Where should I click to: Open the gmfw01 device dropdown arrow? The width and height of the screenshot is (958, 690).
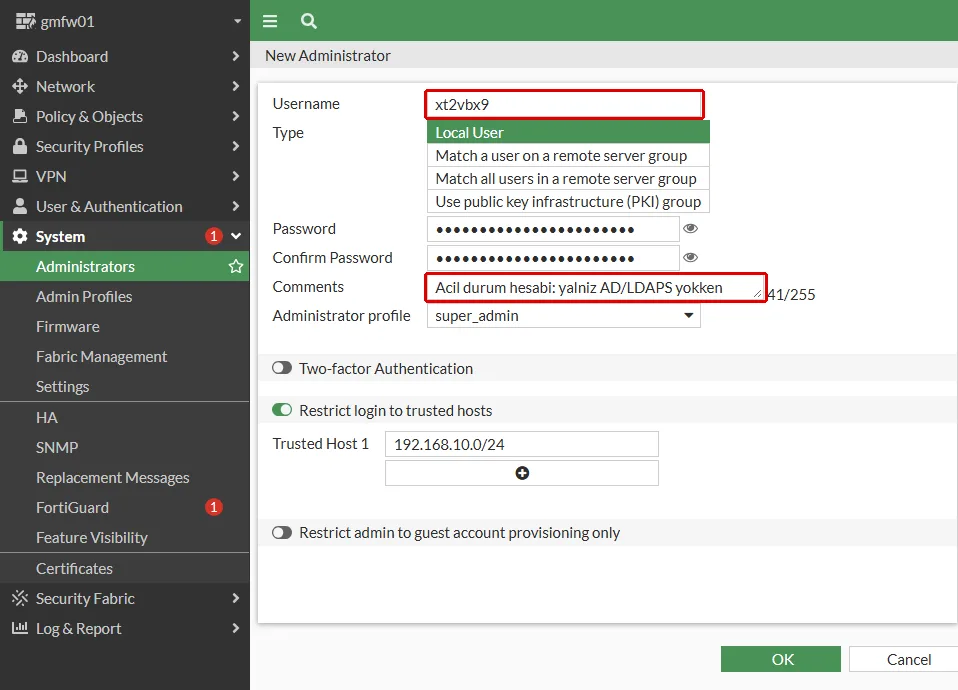click(238, 21)
